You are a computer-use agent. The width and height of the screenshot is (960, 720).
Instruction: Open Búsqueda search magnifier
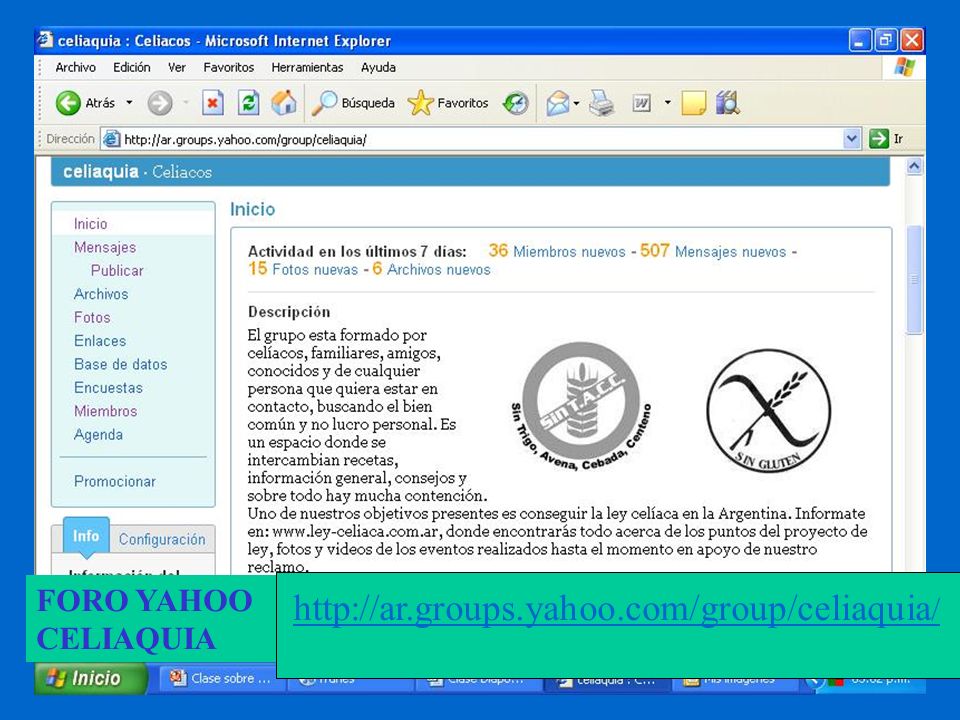coord(353,103)
